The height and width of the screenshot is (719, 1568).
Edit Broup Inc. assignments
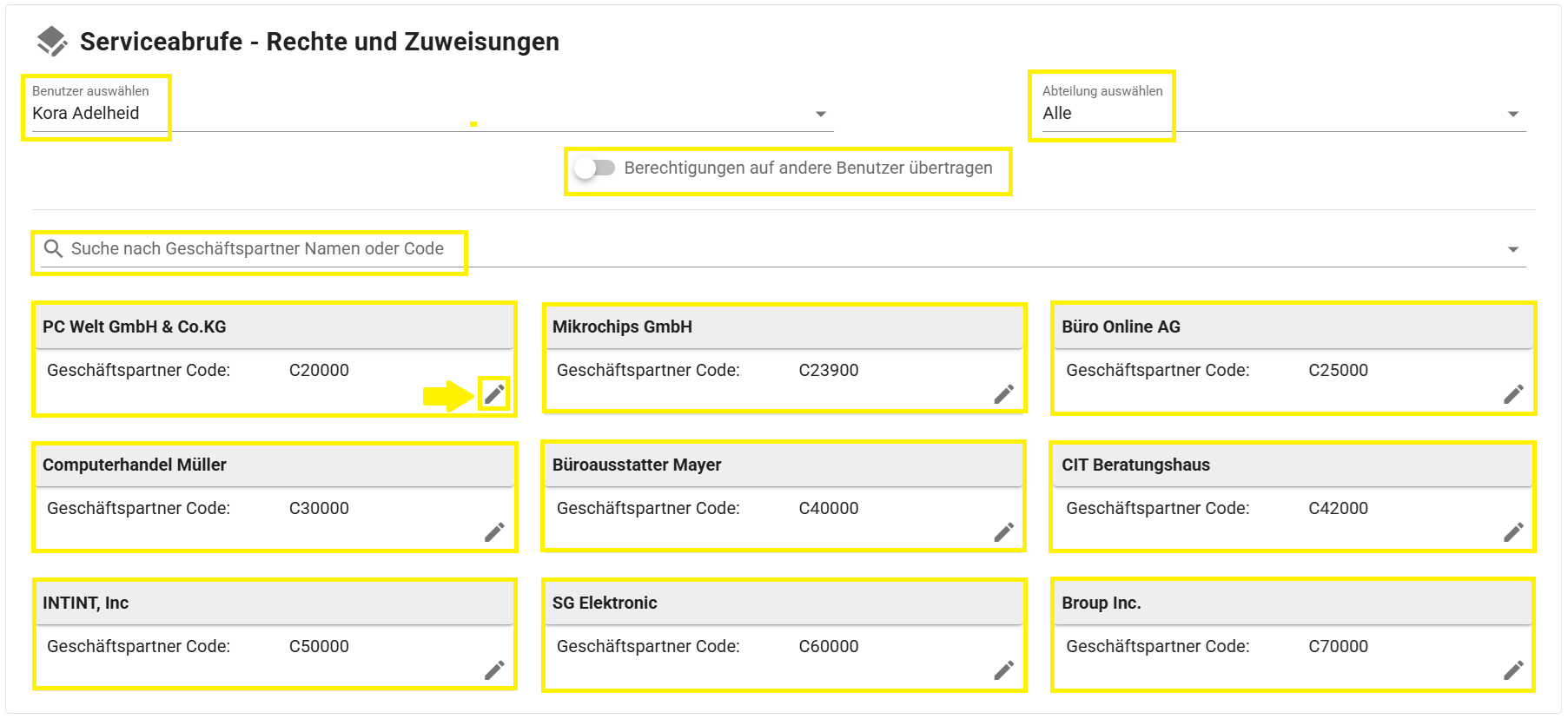(x=1513, y=670)
